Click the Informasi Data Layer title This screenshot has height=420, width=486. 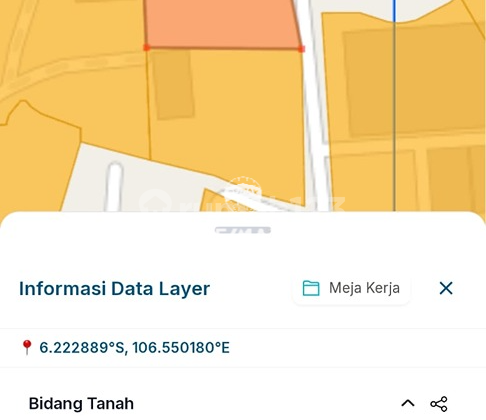pos(114,289)
